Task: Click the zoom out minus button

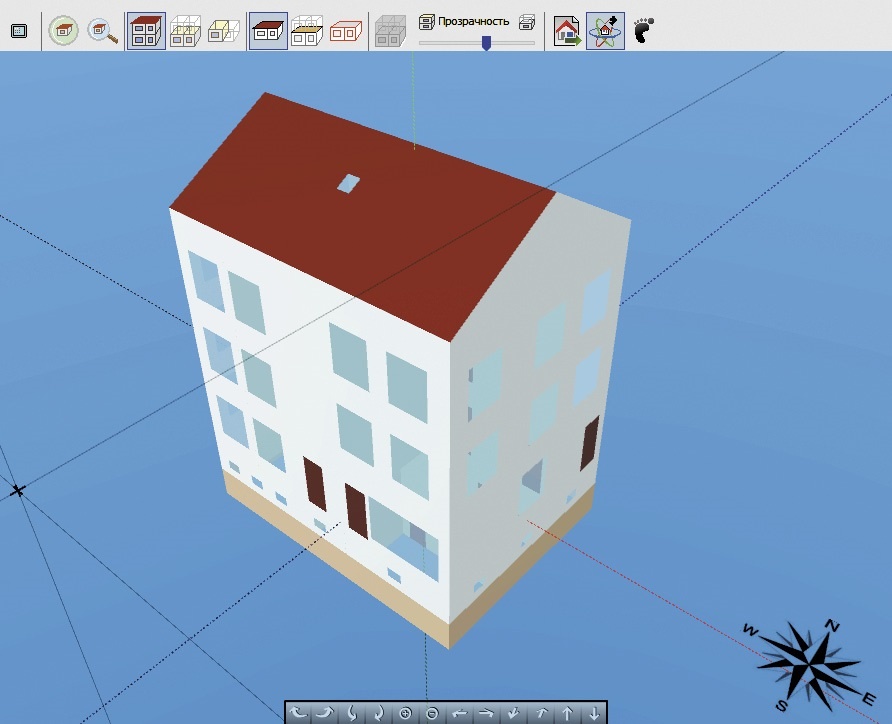Action: (432, 713)
